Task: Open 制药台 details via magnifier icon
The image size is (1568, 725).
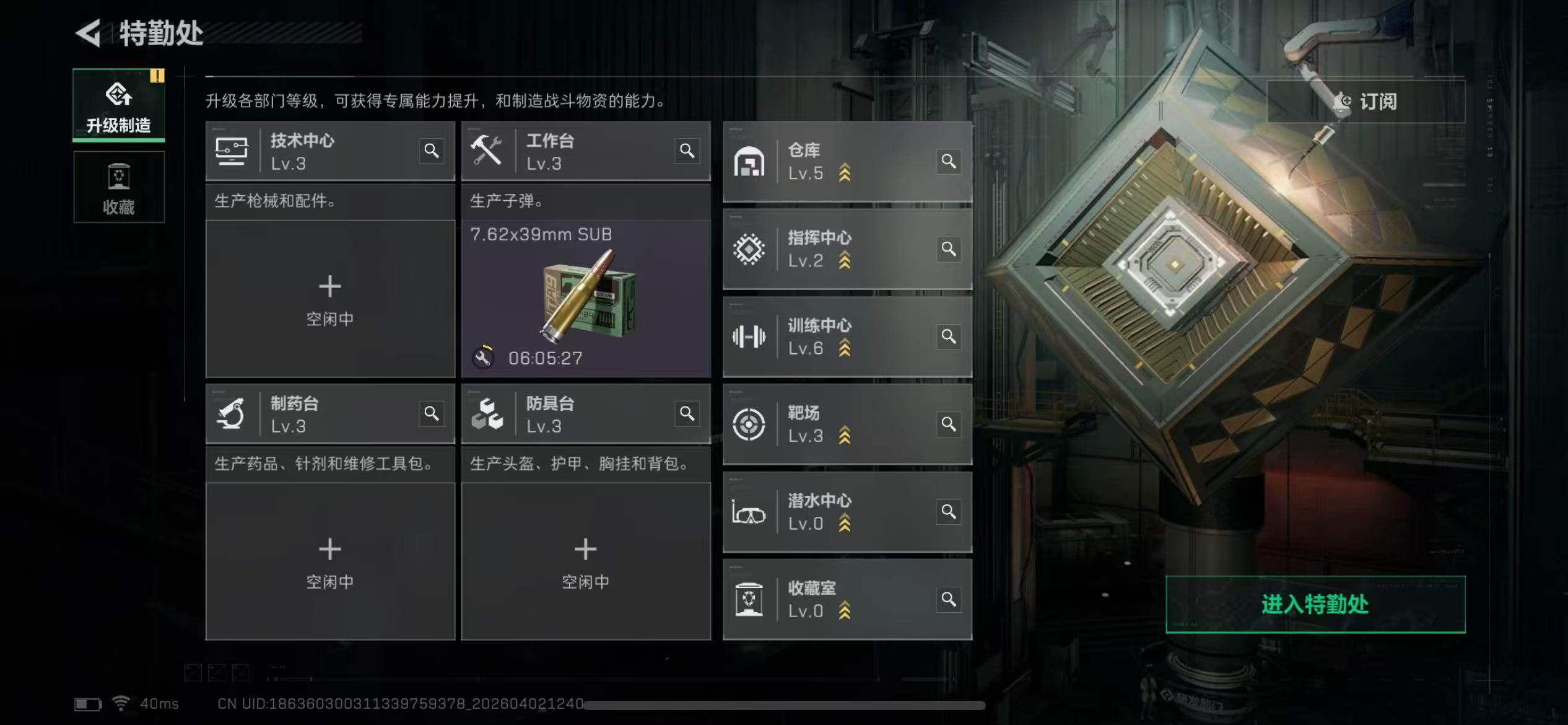Action: tap(432, 413)
